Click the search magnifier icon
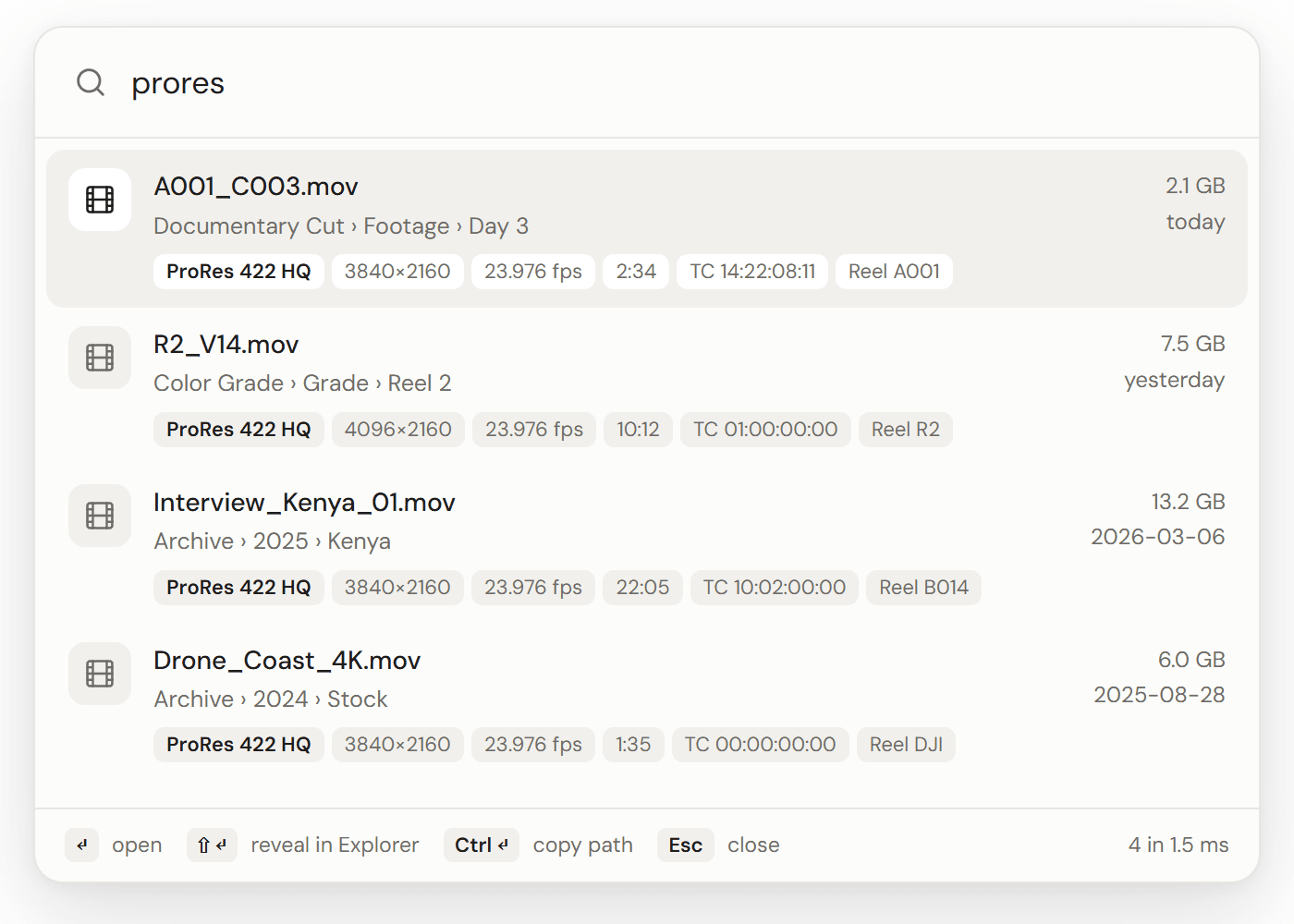Screen dimensions: 1294x924 91,83
